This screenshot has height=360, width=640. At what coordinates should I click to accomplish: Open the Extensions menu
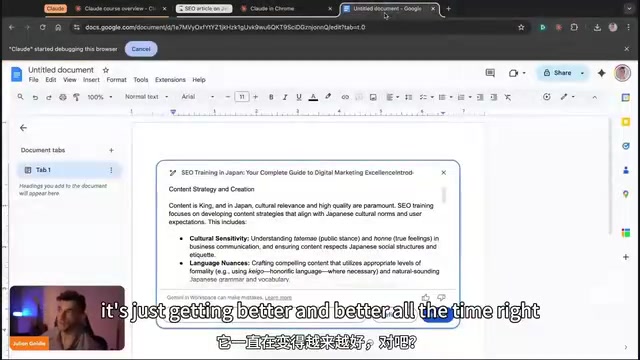[x=170, y=80]
